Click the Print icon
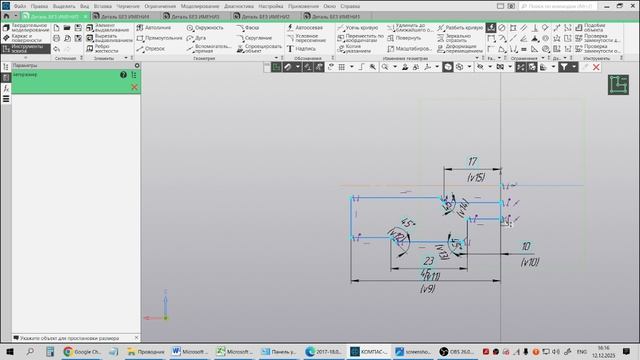This screenshot has height=360, width=640. (x=56, y=38)
